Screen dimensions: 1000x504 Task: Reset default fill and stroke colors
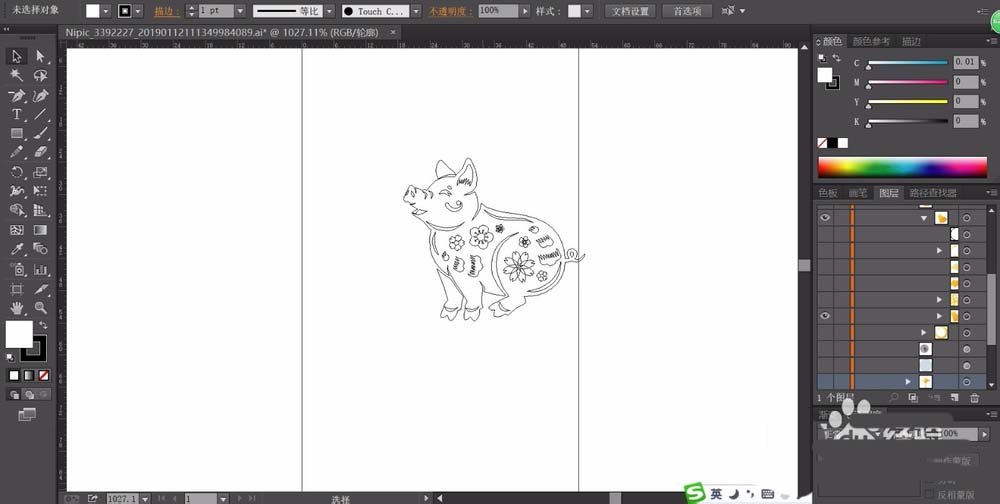(x=10, y=357)
